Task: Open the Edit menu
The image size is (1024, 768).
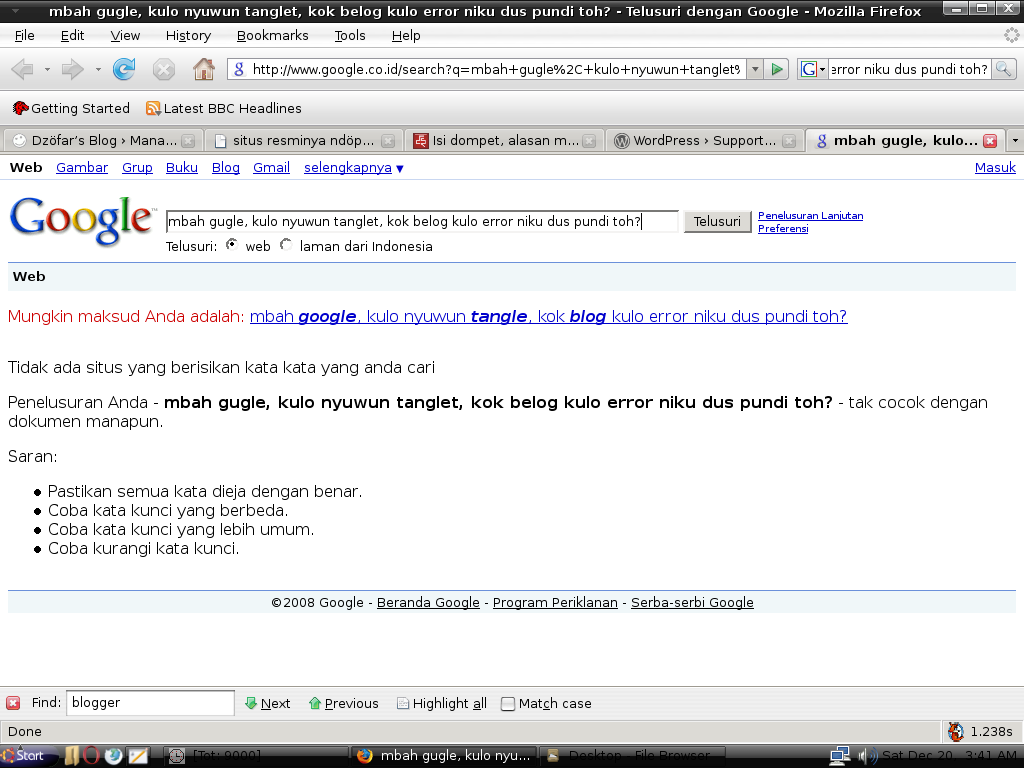Action: click(x=72, y=35)
